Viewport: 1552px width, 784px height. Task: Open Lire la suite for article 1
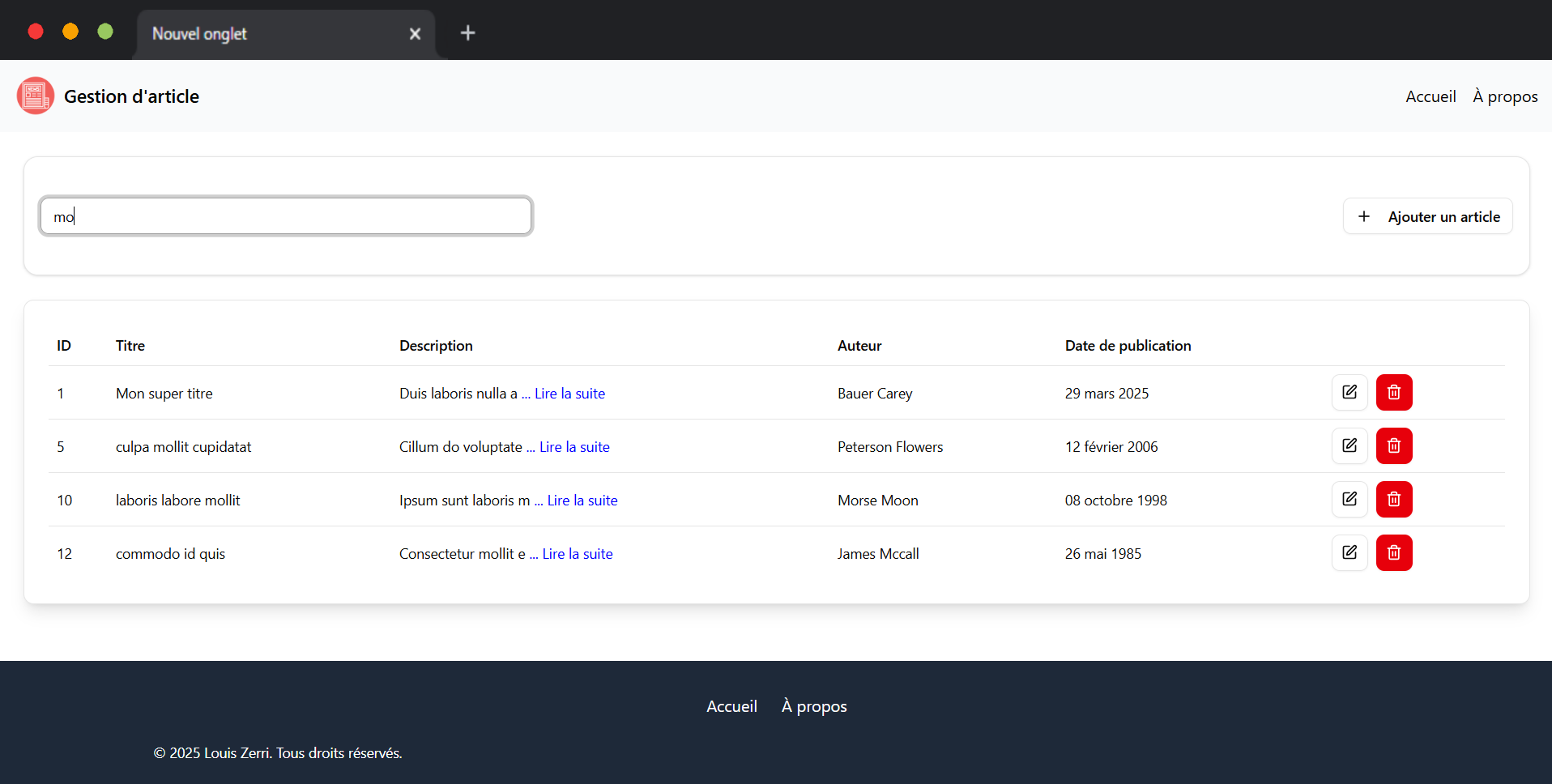569,394
